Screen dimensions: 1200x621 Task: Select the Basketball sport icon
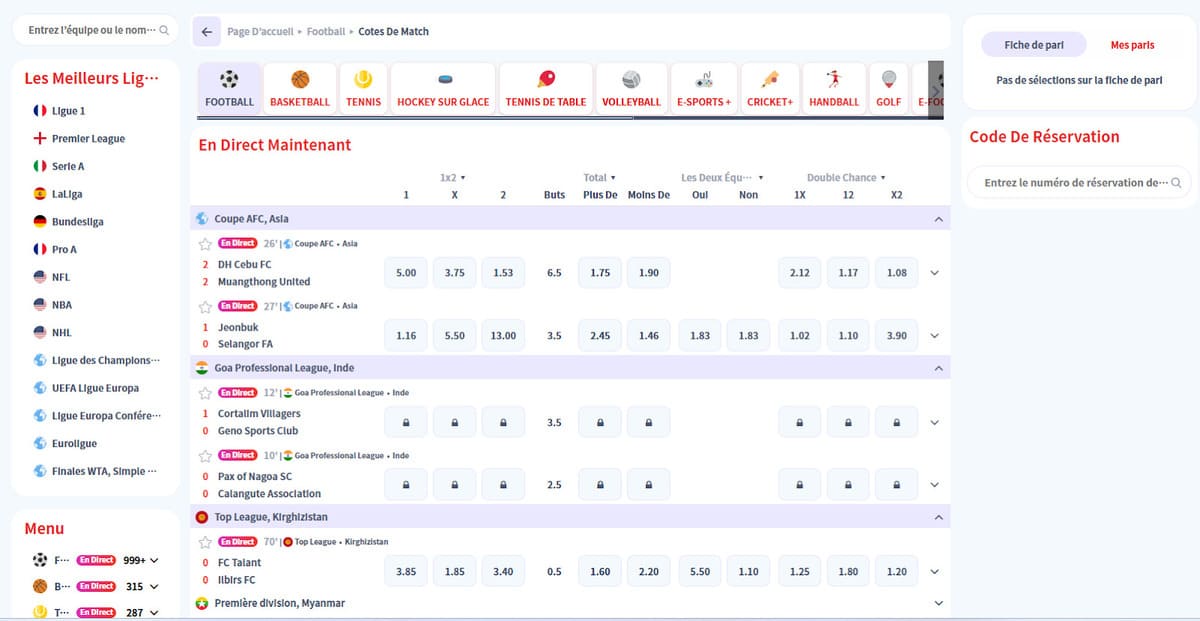click(x=300, y=80)
